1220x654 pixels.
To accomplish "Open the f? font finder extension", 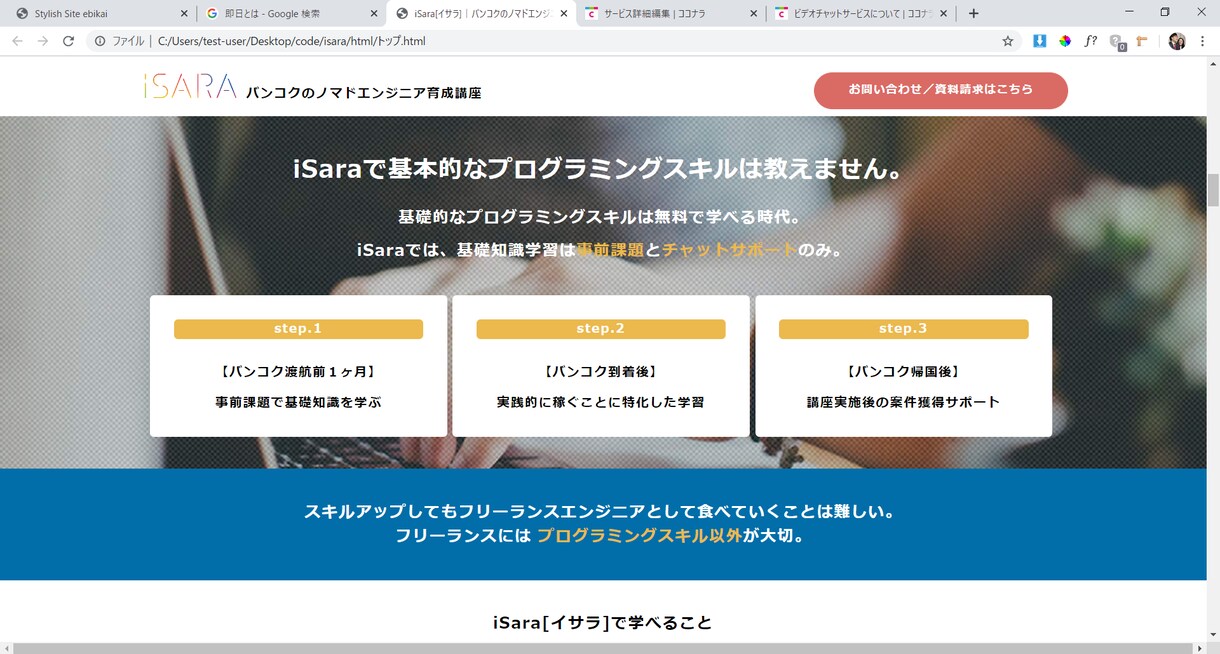I will click(1091, 41).
